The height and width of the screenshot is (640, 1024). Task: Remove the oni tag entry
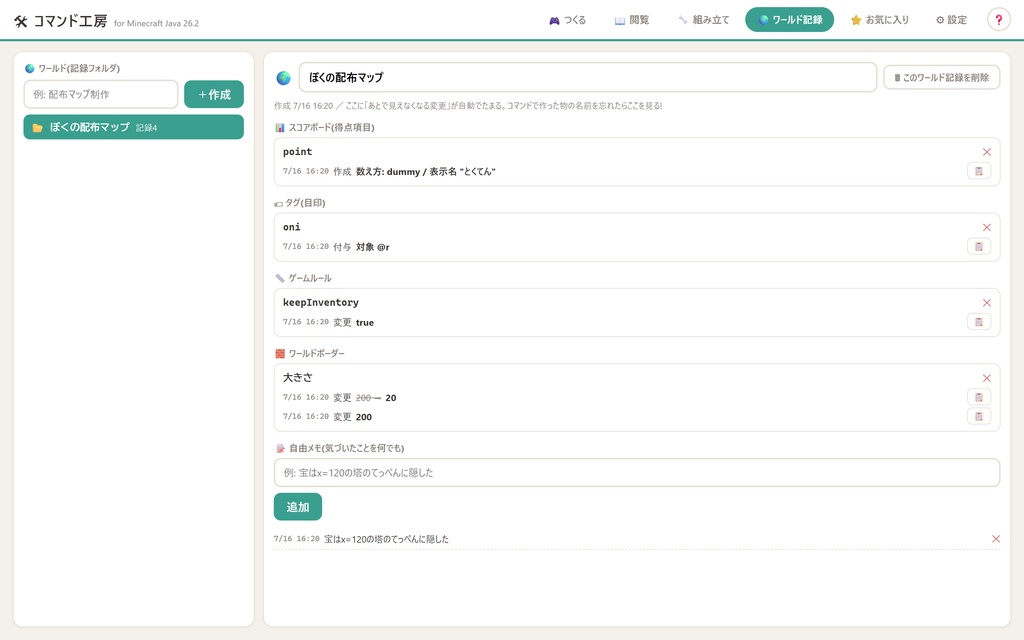tap(986, 227)
